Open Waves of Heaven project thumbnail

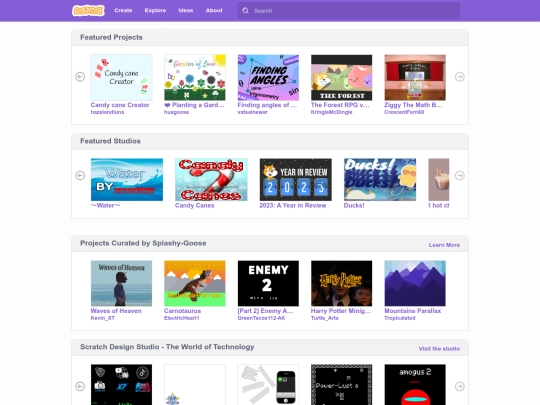point(121,283)
